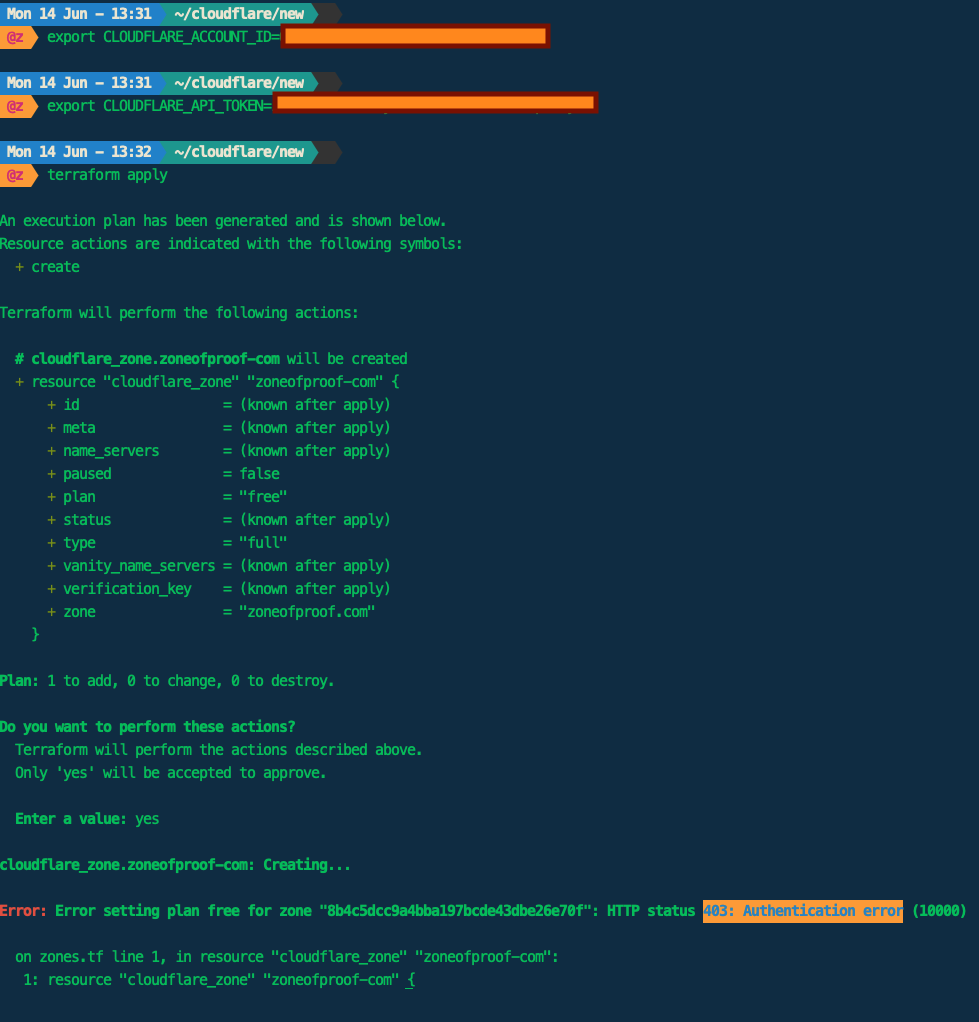Click the '+ resource "cloudflare_zone"' line in the plan
The image size is (979, 1022).
[207, 381]
